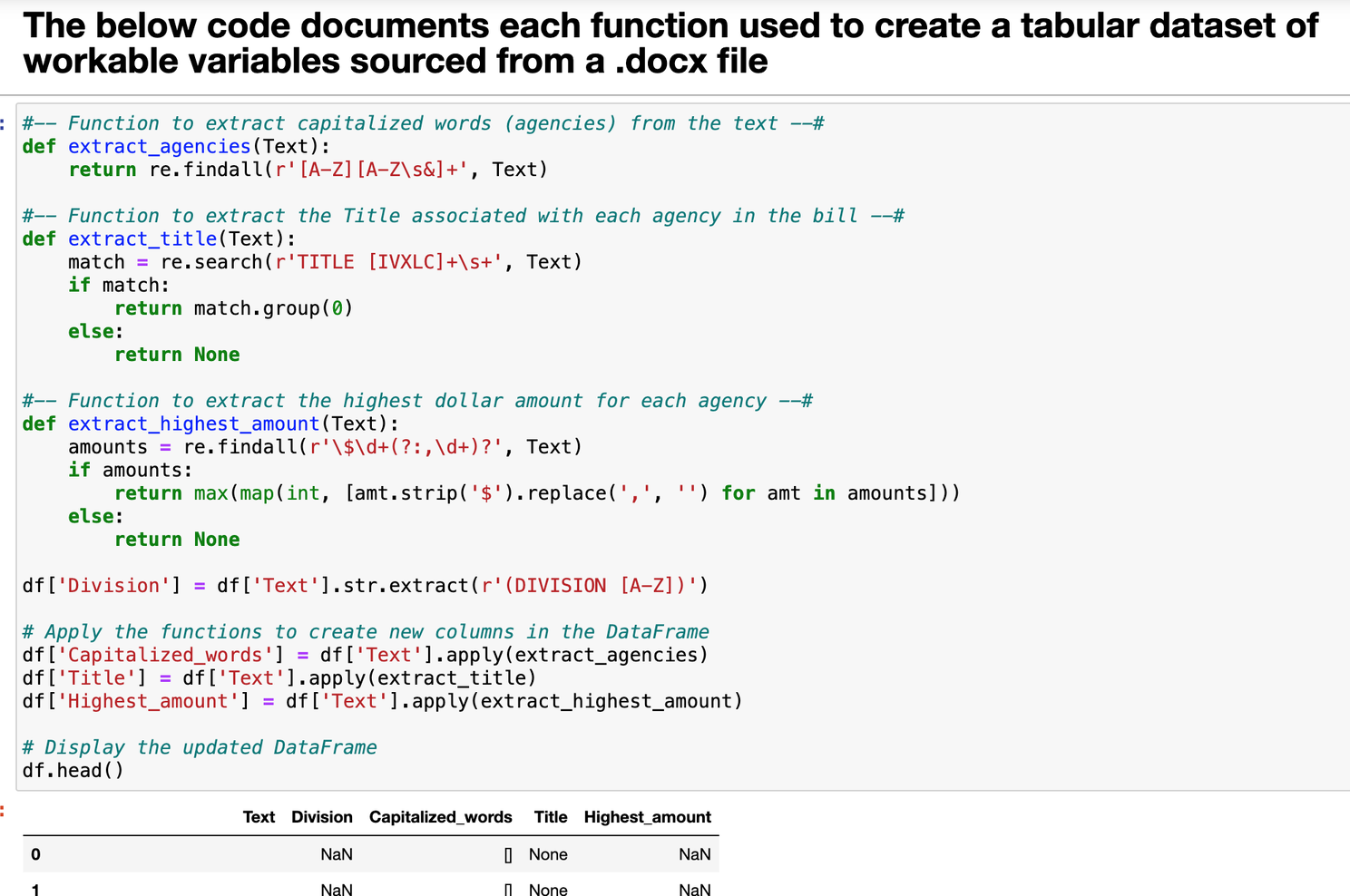Select the Text column header in output
This screenshot has width=1350, height=896.
coord(259,817)
